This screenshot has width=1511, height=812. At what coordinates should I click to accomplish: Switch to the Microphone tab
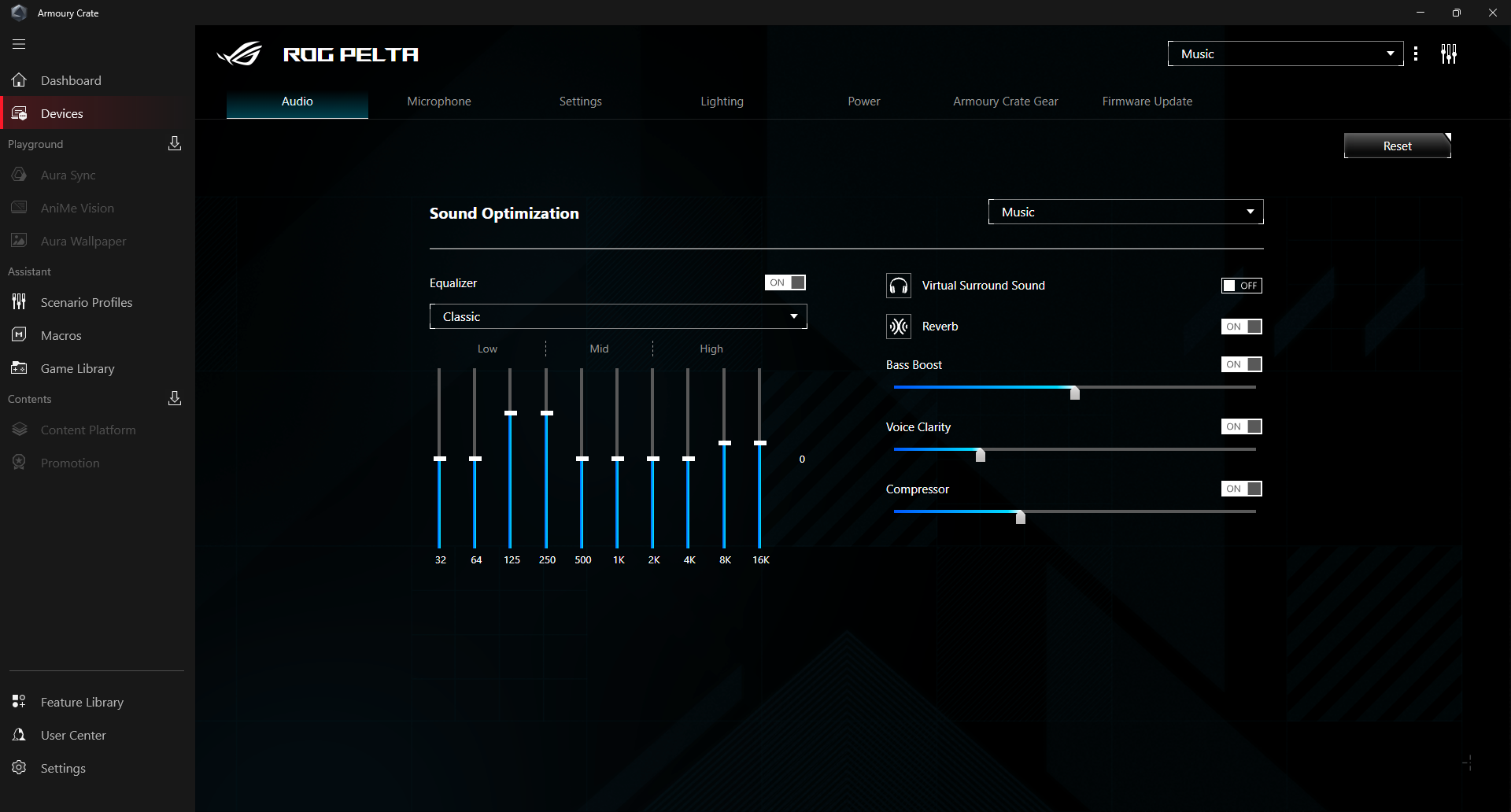438,101
